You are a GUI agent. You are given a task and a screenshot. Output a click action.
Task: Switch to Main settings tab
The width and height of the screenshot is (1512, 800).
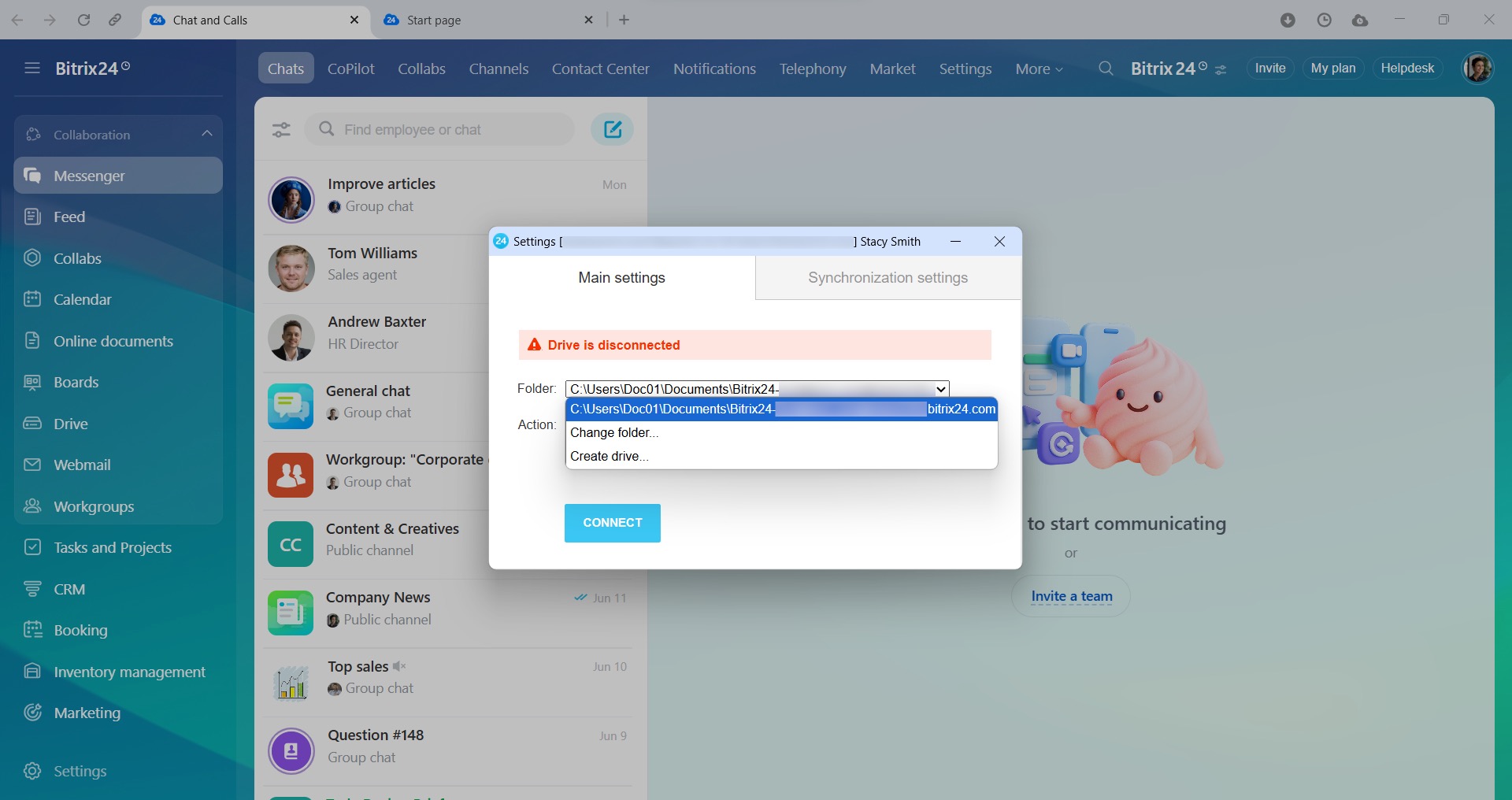[x=622, y=277]
